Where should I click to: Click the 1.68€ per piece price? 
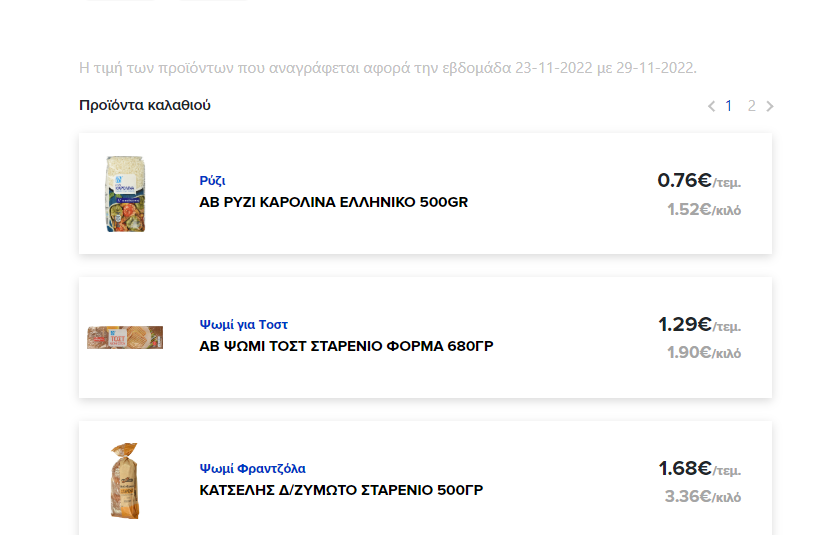click(698, 468)
